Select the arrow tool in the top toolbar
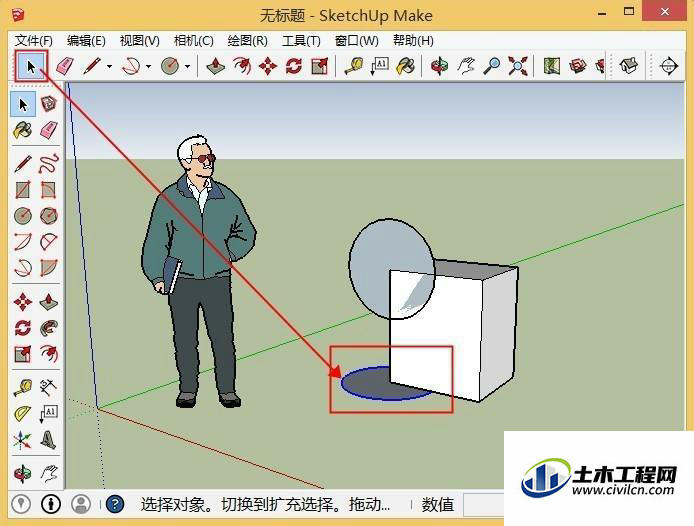The width and height of the screenshot is (694, 526). 31,66
